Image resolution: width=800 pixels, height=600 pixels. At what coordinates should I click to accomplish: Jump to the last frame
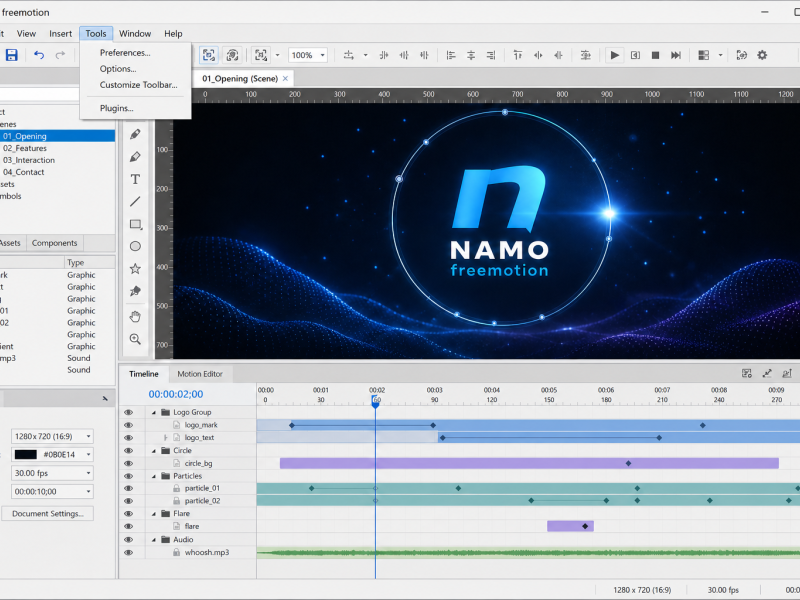pos(676,55)
